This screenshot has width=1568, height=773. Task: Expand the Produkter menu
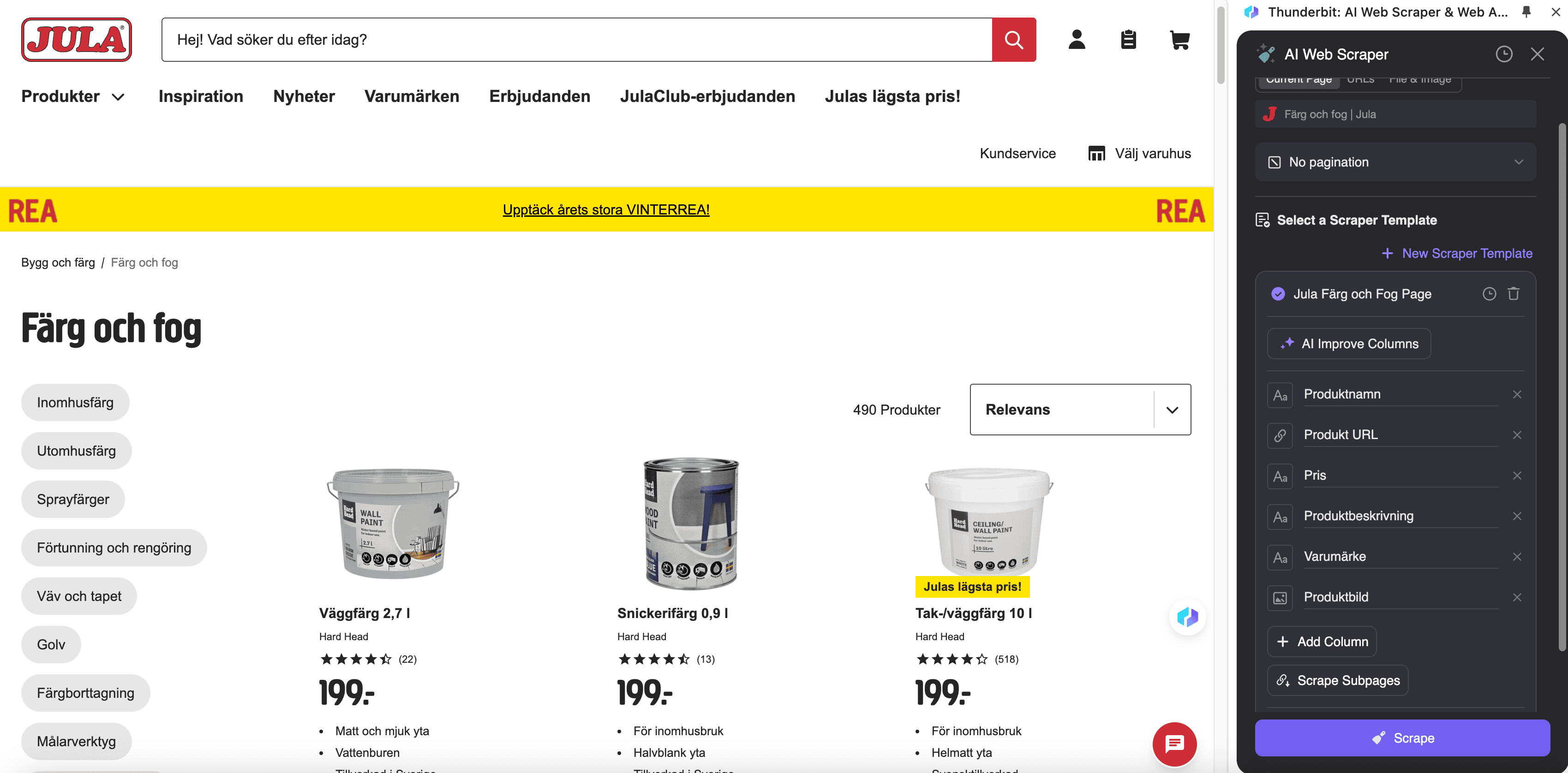73,96
